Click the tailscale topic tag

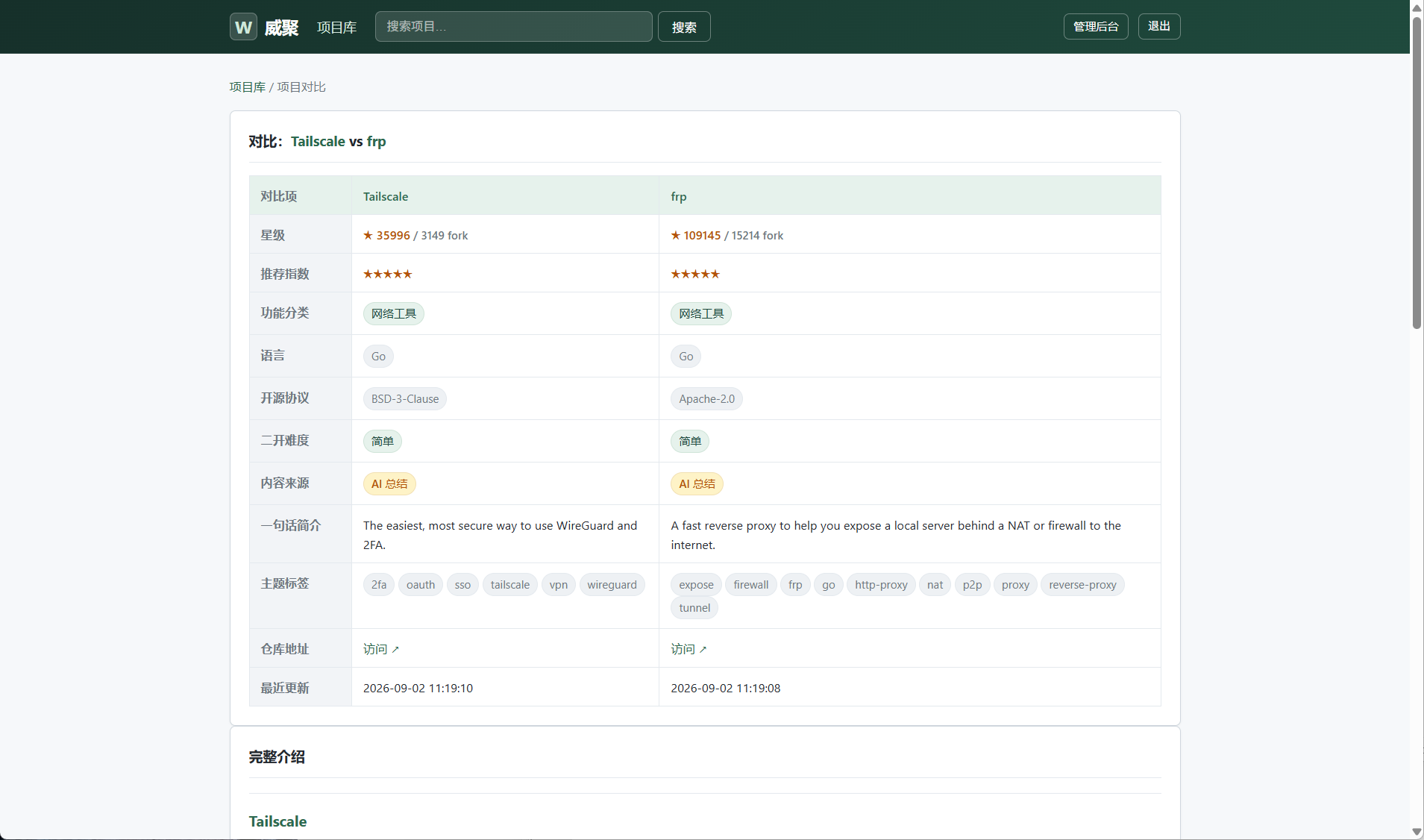(x=510, y=585)
